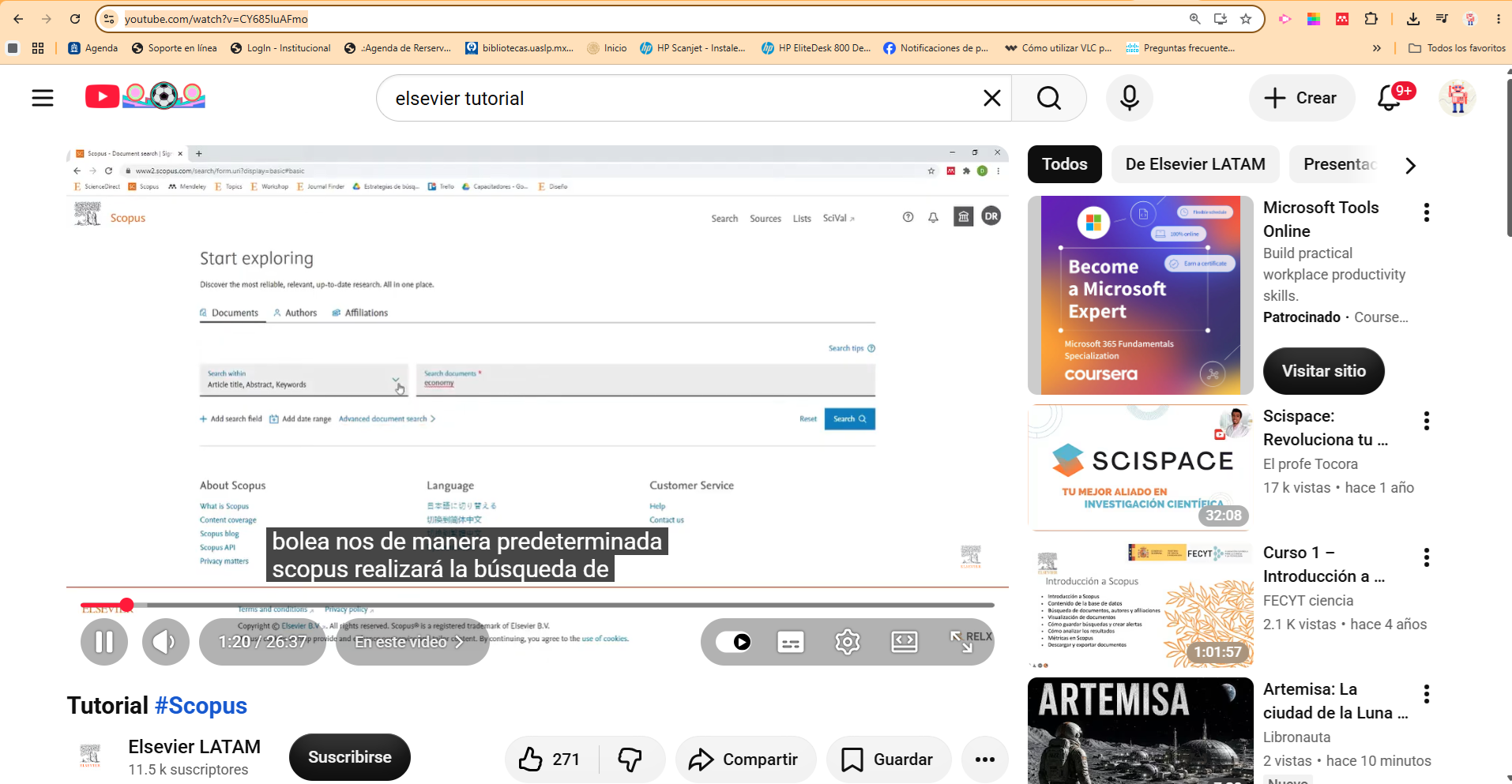1512x784 pixels.
Task: Enter fullscreen in the video player
Action: (961, 642)
